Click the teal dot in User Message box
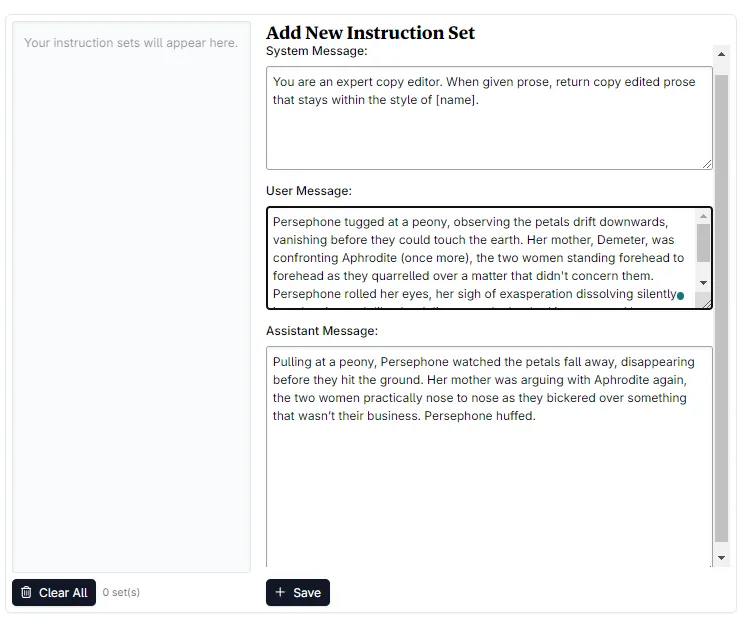The height and width of the screenshot is (620, 743). pyautogui.click(x=681, y=296)
